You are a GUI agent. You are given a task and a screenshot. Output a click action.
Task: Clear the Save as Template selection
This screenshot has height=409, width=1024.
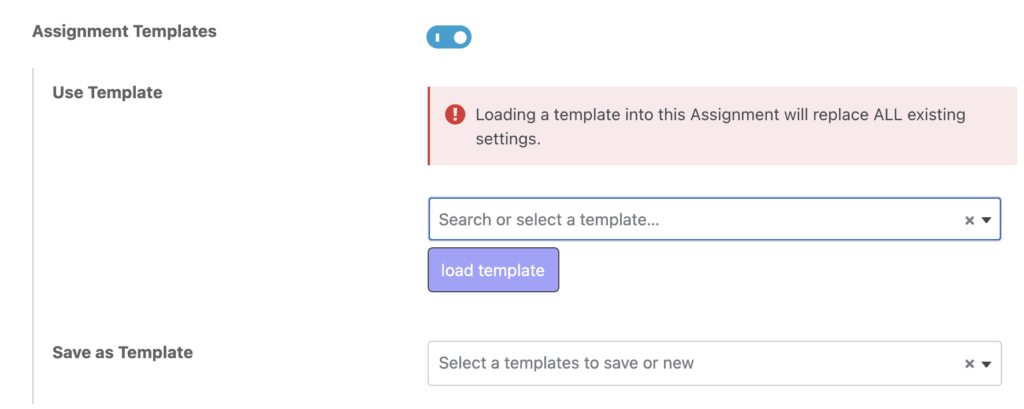tap(969, 364)
